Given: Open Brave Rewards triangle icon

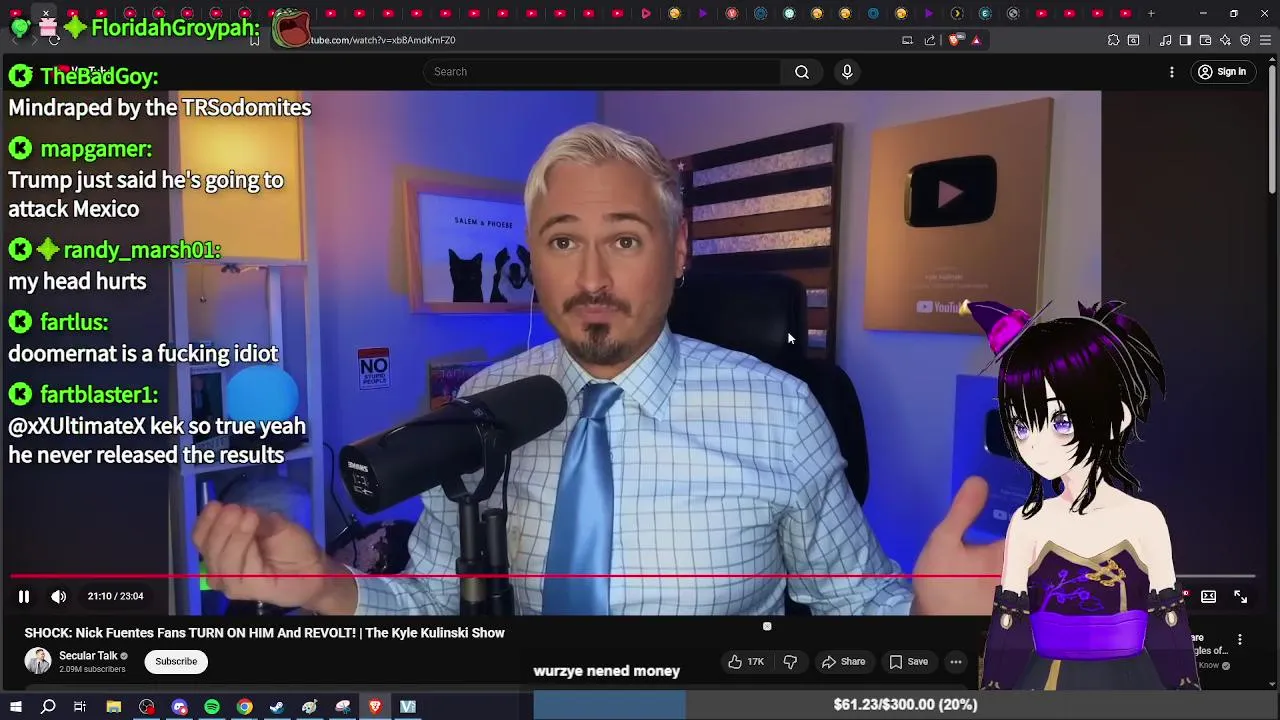Looking at the screenshot, I should coord(976,40).
